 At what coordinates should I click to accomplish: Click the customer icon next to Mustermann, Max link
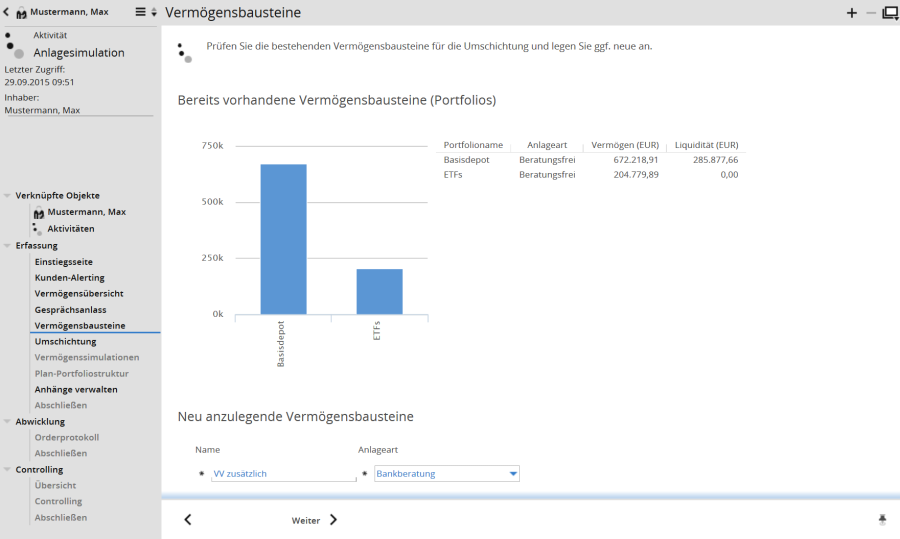38,213
